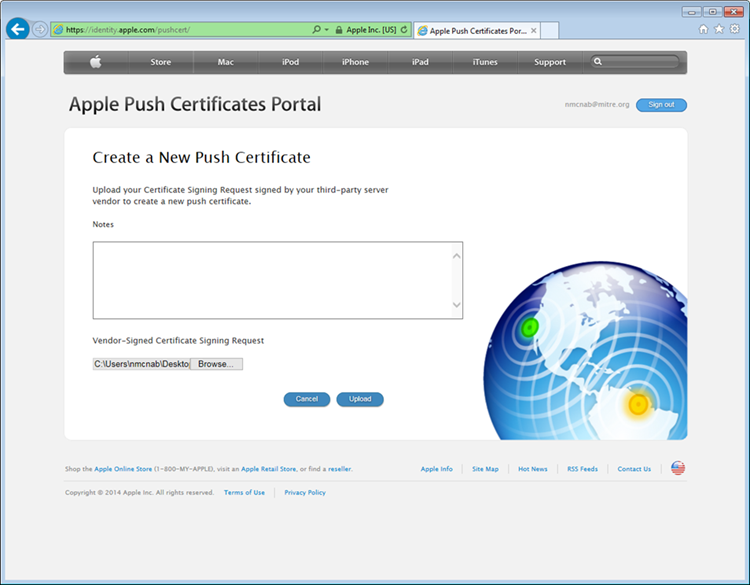Viewport: 750px width, 585px height.
Task: Open a new blank browser tab
Action: tap(549, 31)
